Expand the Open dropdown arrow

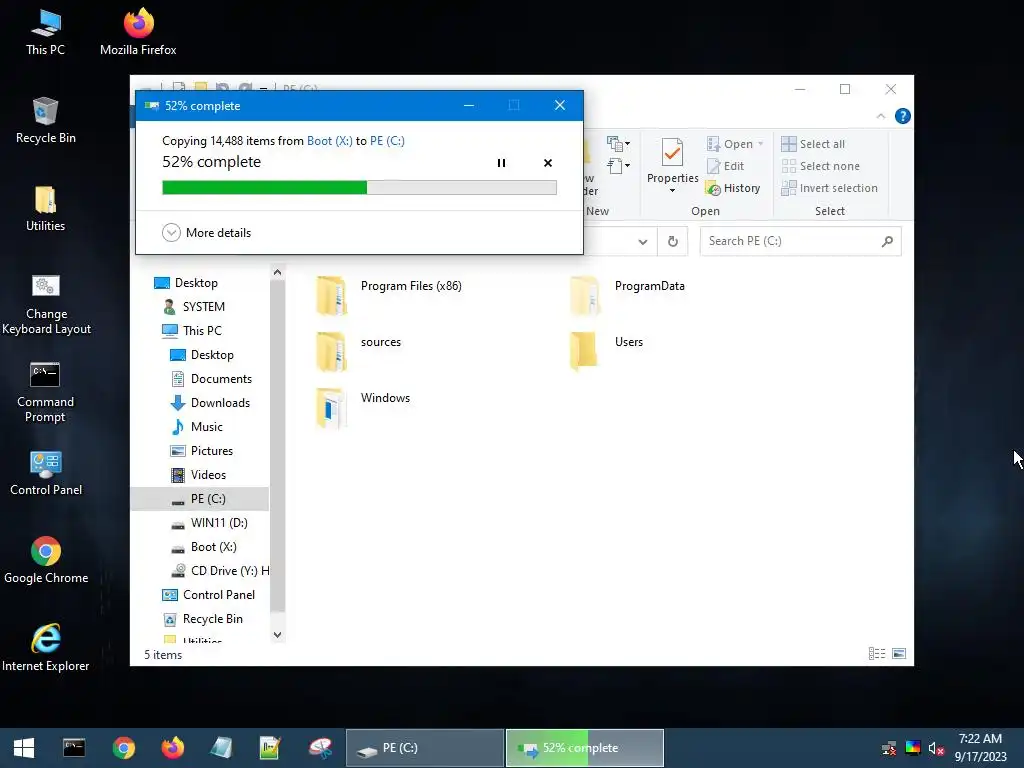pos(761,144)
